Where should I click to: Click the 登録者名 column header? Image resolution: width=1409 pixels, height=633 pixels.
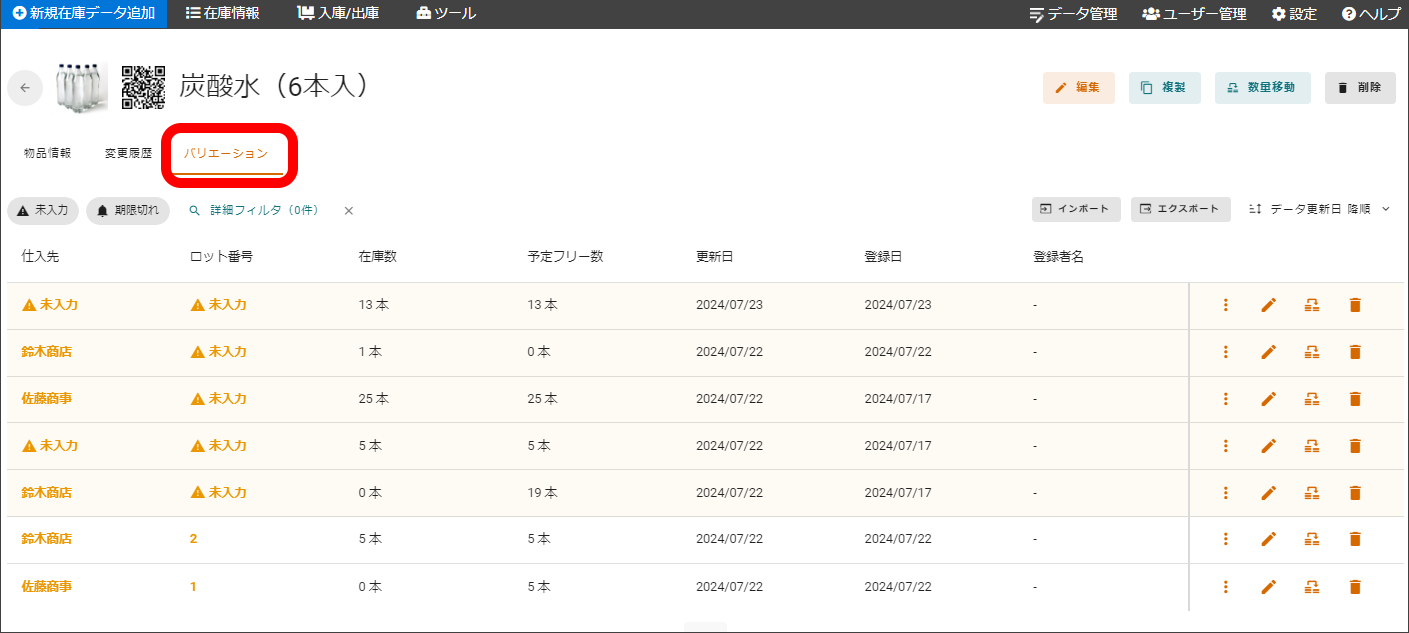pos(1058,257)
